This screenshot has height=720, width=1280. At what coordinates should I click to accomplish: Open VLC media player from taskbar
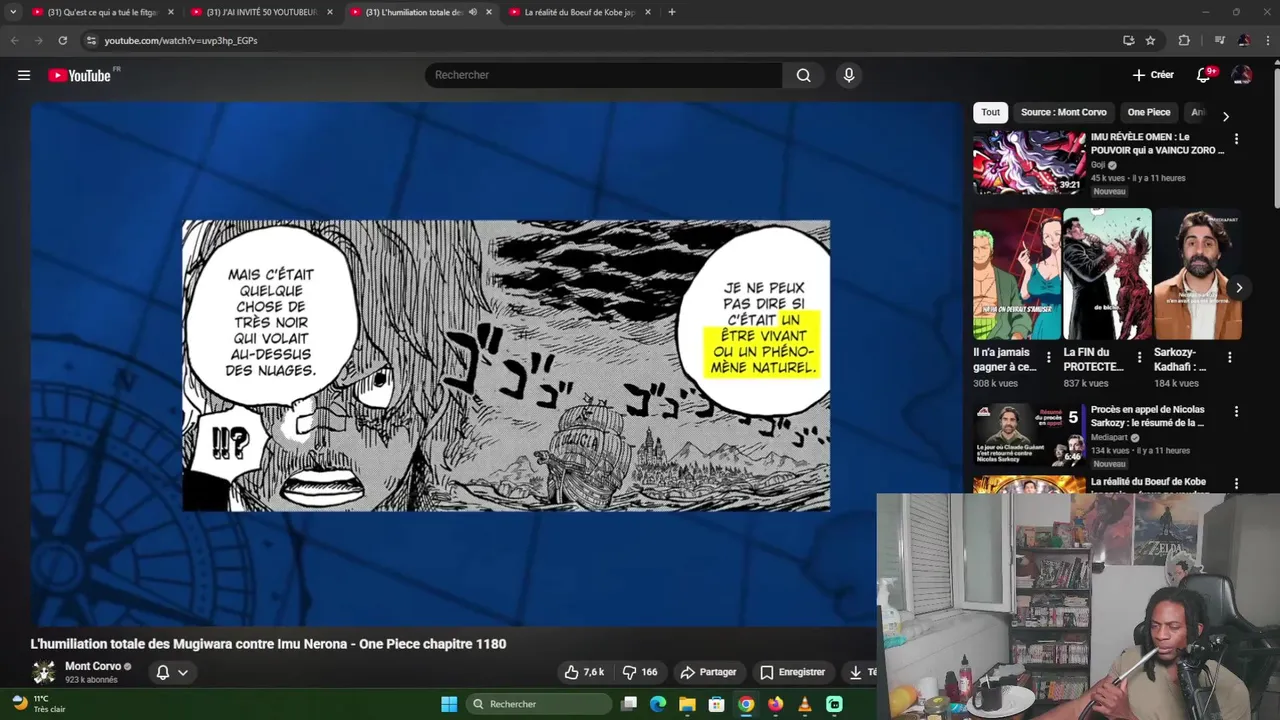pos(805,704)
